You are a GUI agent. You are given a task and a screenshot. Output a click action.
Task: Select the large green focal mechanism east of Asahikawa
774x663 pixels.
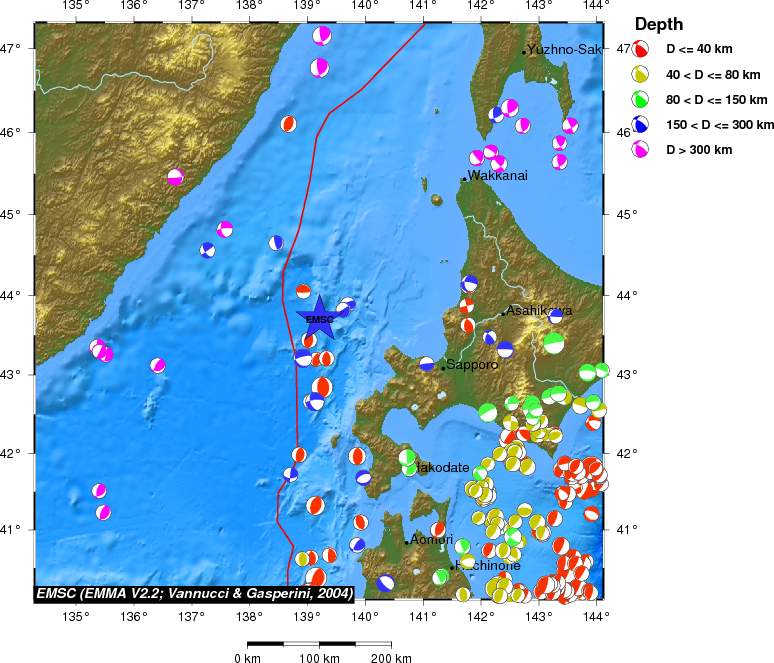[554, 342]
